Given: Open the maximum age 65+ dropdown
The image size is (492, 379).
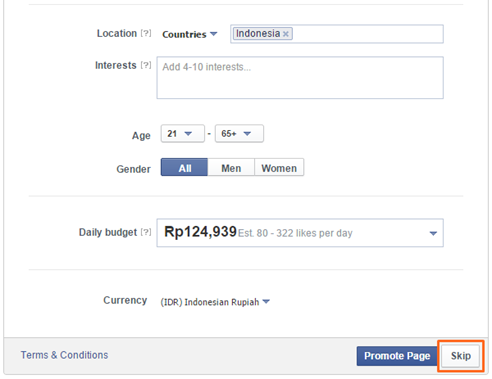Looking at the screenshot, I should coord(239,134).
